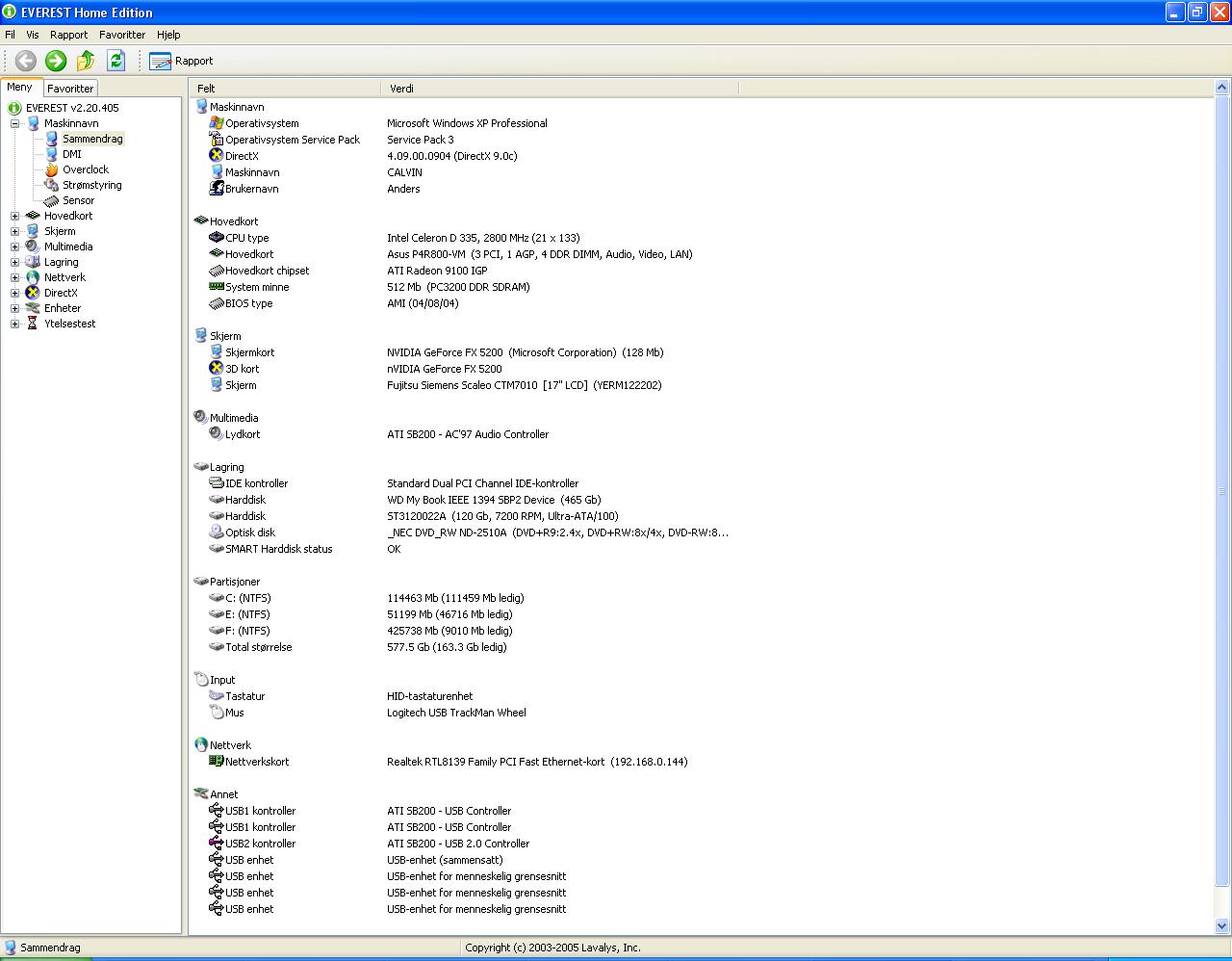The height and width of the screenshot is (961, 1232).
Task: Open the Hjelp menu
Action: point(168,35)
